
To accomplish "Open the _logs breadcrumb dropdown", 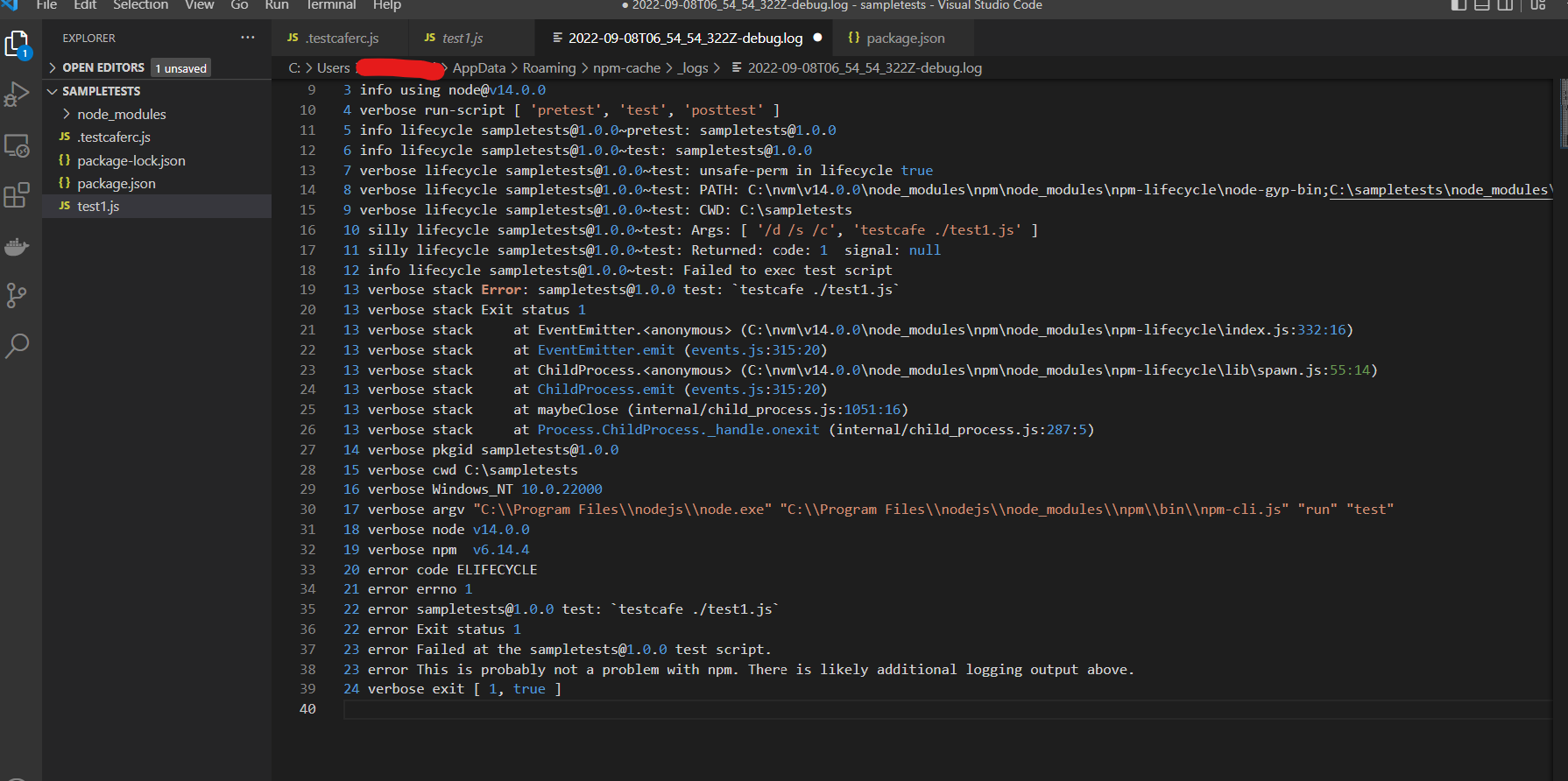I will pyautogui.click(x=693, y=67).
